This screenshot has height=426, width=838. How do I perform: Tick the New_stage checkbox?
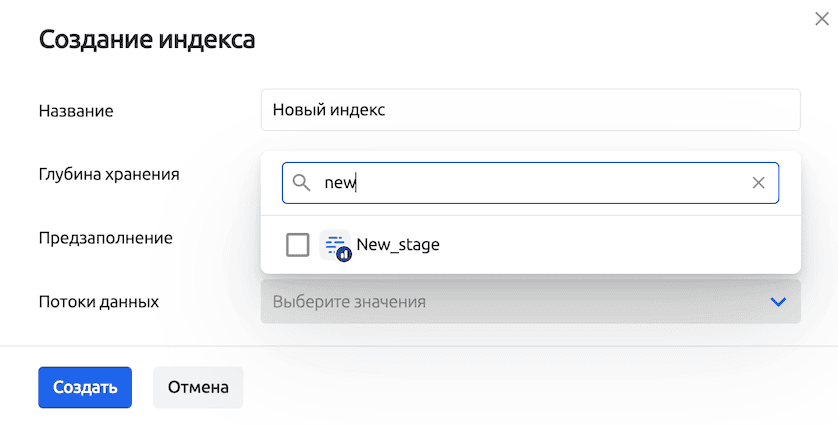pos(298,245)
